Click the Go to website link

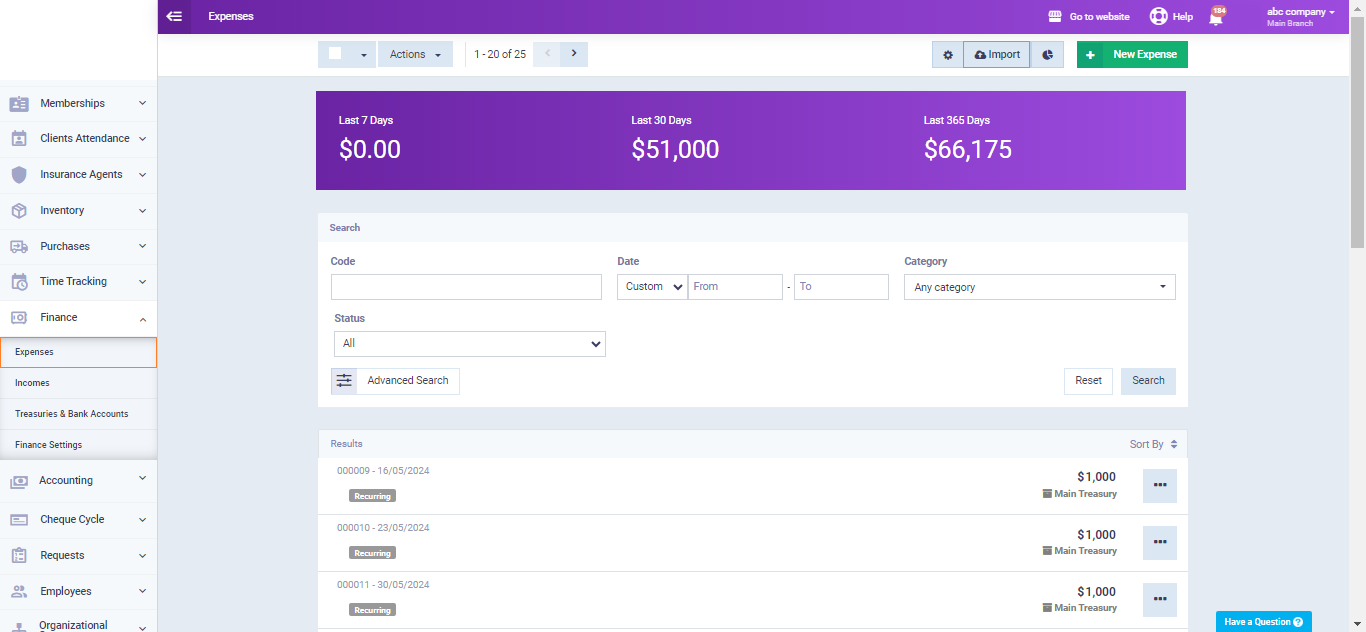point(1099,17)
